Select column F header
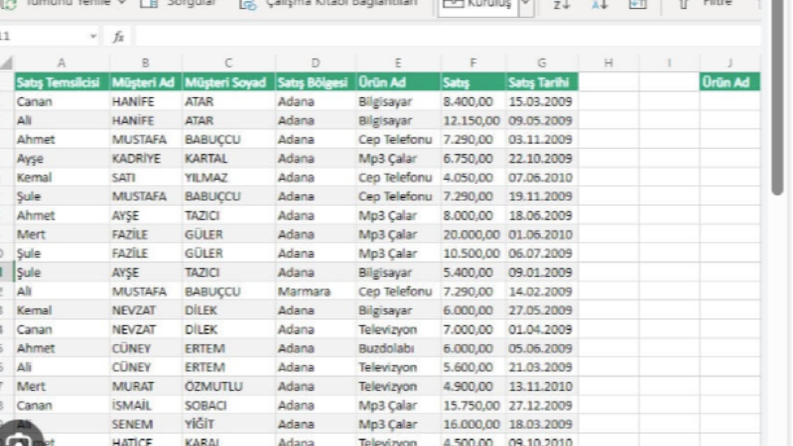793x446 pixels. click(473, 63)
